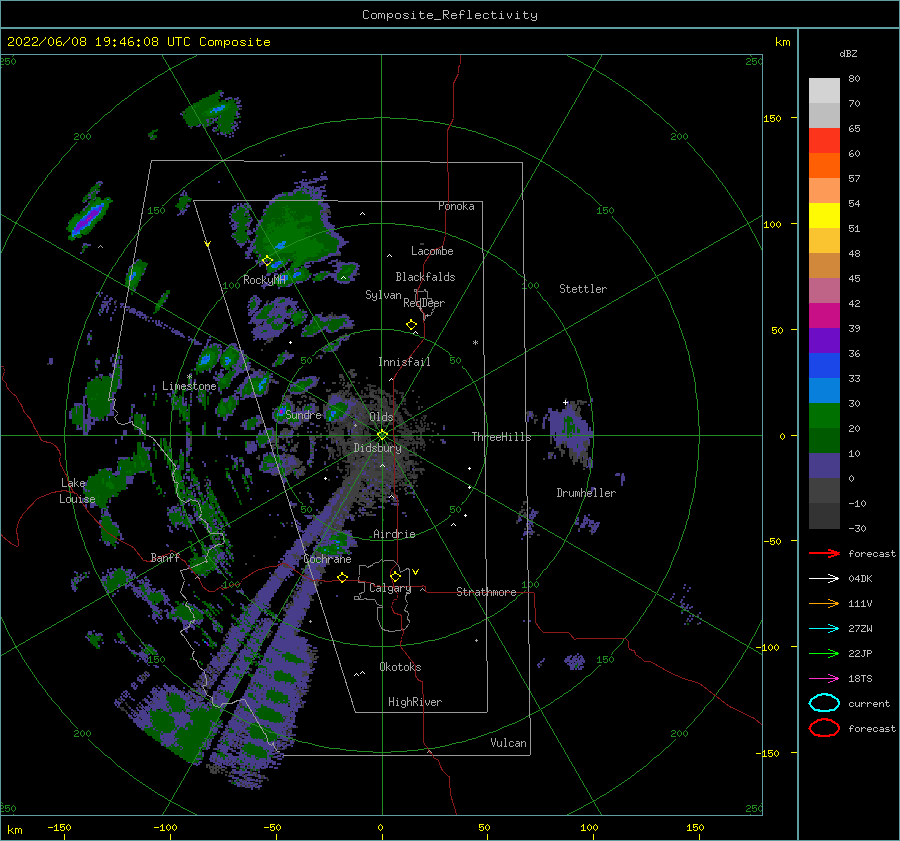900x841 pixels.
Task: Select the Ponoka town label
Action: click(x=456, y=206)
